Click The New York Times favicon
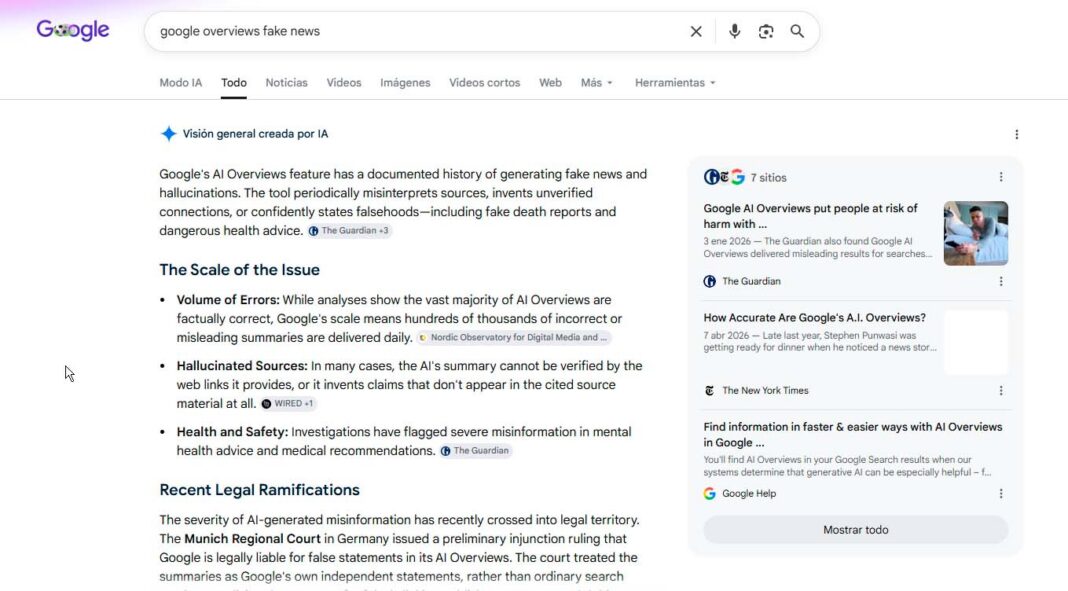This screenshot has width=1068, height=591. 710,391
